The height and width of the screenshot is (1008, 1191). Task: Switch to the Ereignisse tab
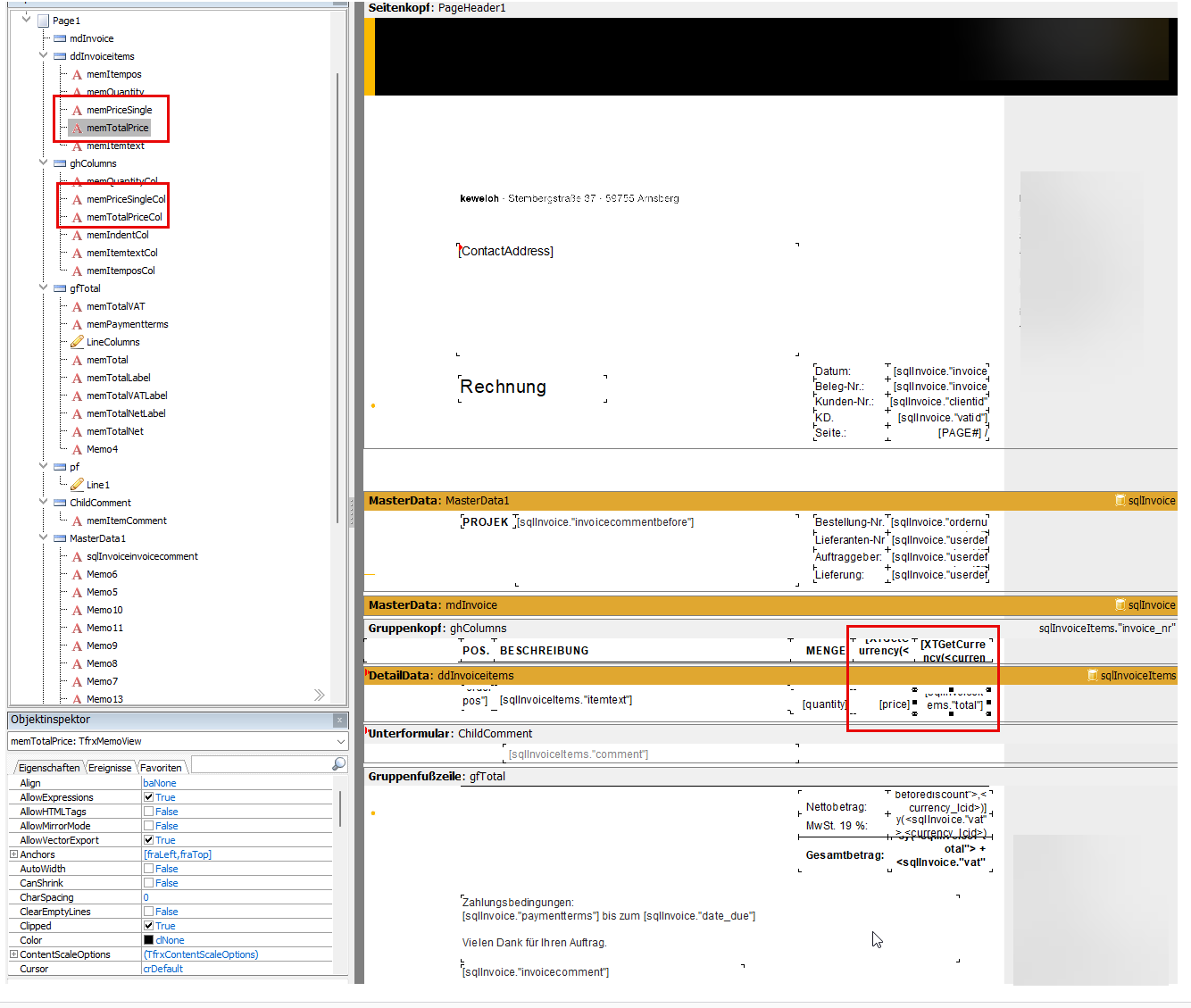(110, 768)
